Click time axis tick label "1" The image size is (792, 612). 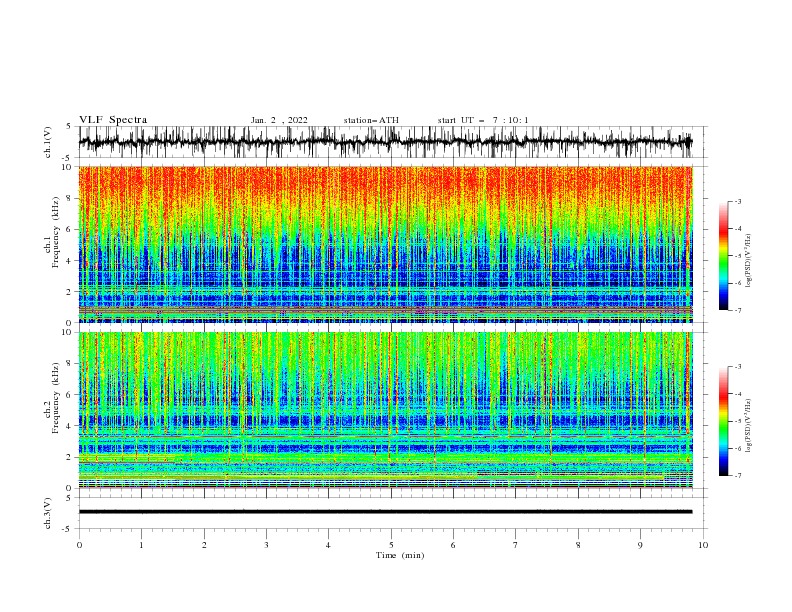coord(141,545)
